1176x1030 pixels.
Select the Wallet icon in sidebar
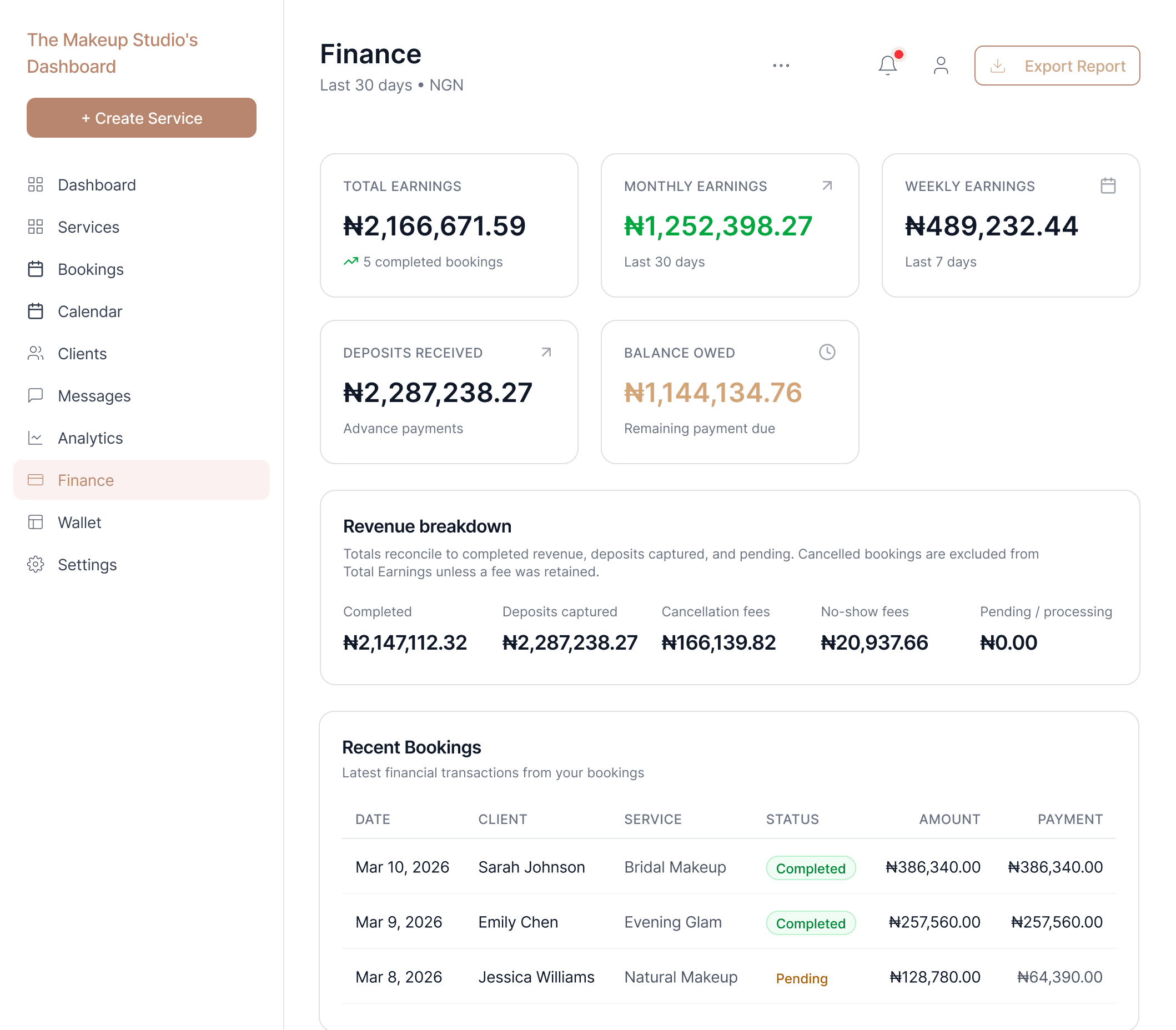coord(35,522)
